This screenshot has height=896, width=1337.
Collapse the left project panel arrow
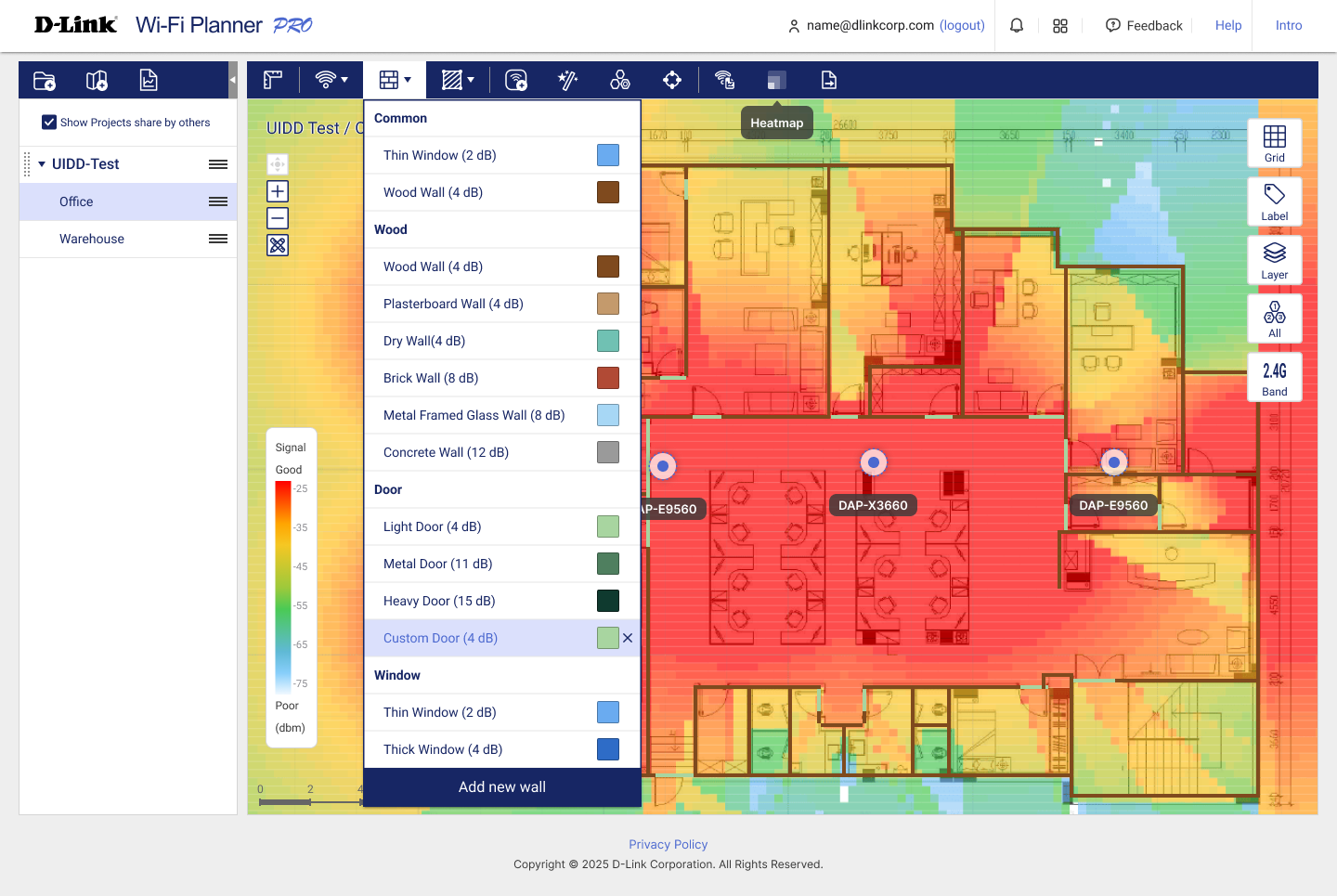(x=232, y=80)
